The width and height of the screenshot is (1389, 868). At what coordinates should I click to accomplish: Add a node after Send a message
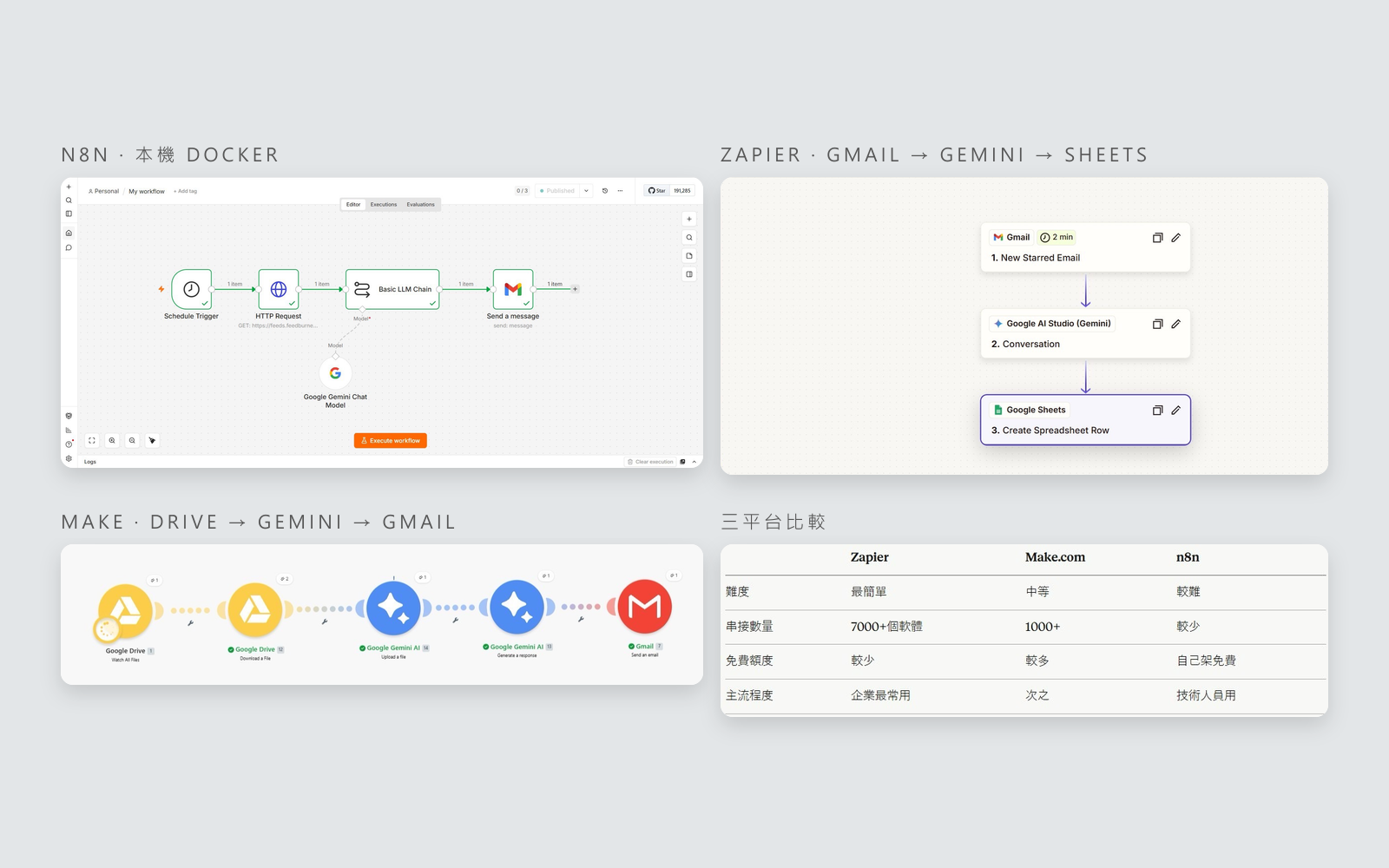tap(575, 289)
